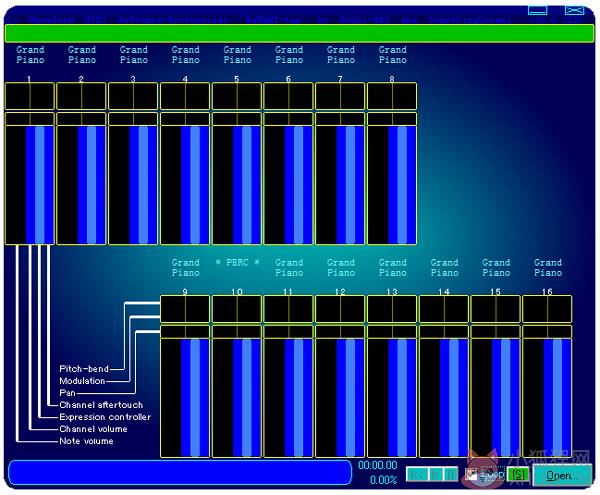Click the green [S] button

[518, 475]
